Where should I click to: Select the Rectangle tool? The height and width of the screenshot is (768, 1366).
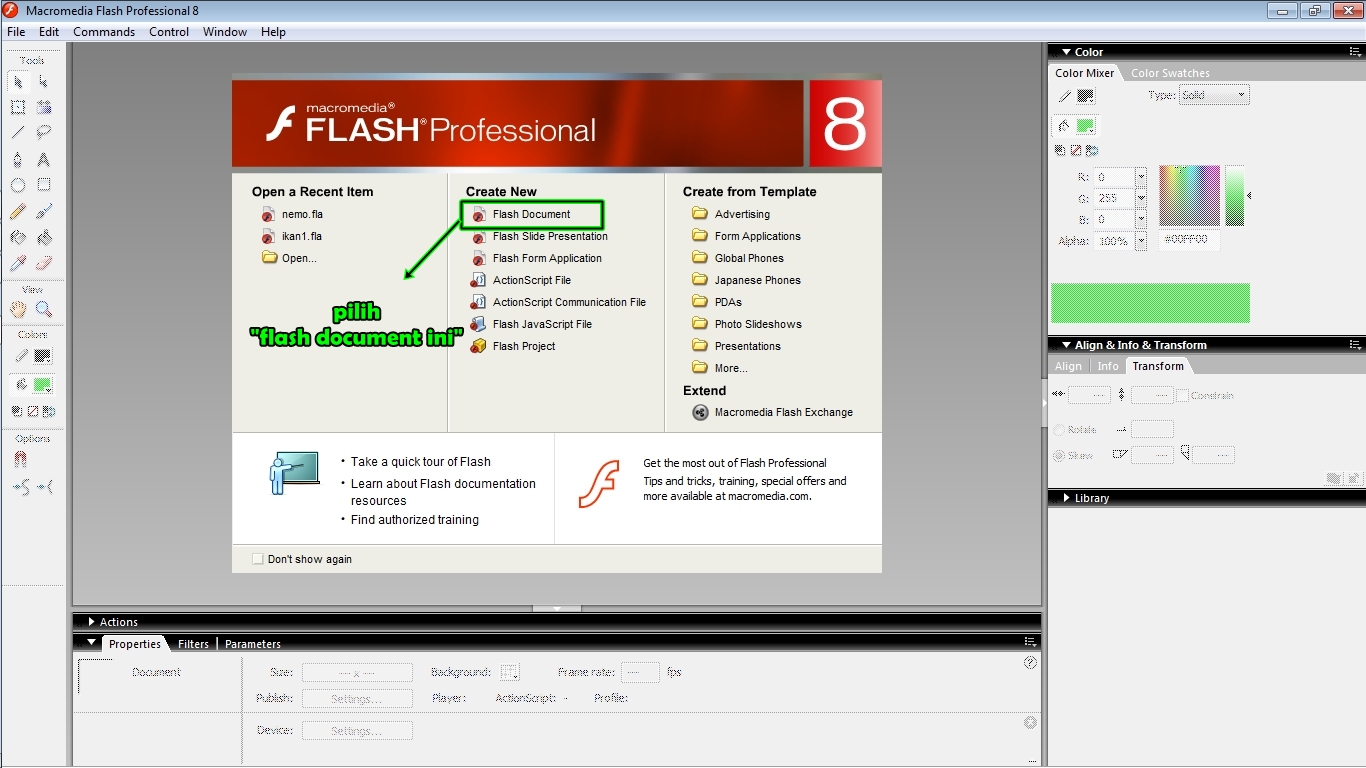44,185
